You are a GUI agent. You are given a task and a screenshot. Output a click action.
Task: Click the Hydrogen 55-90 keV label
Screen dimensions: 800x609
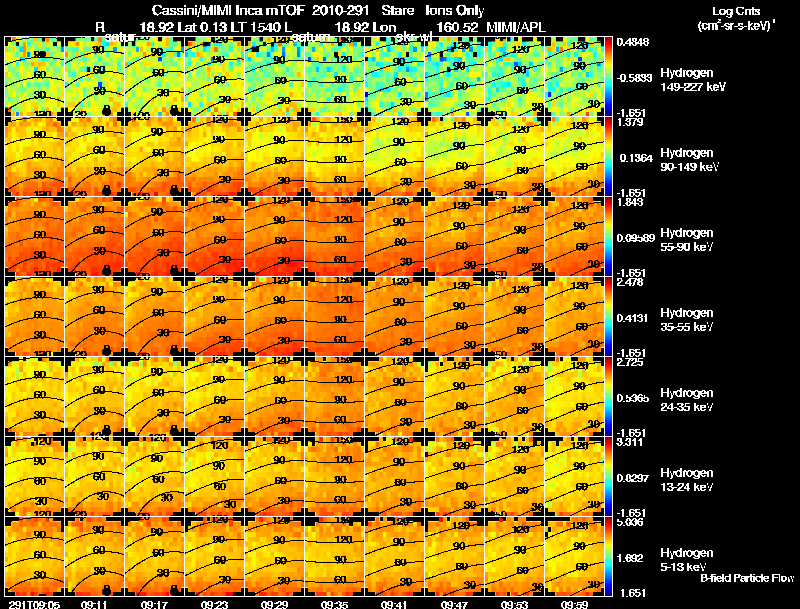coord(687,240)
